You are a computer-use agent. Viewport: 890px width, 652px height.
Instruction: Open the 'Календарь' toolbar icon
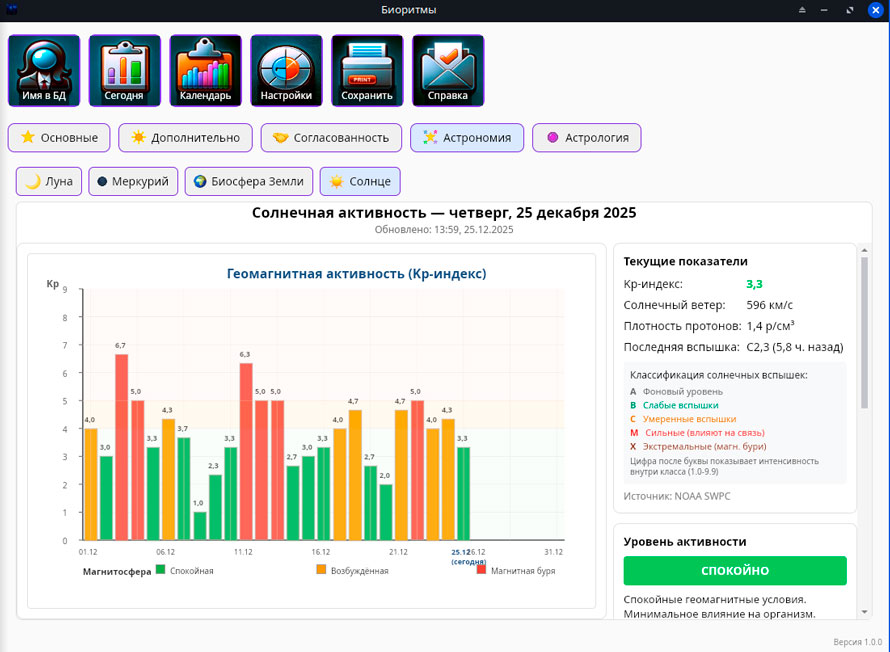[205, 71]
